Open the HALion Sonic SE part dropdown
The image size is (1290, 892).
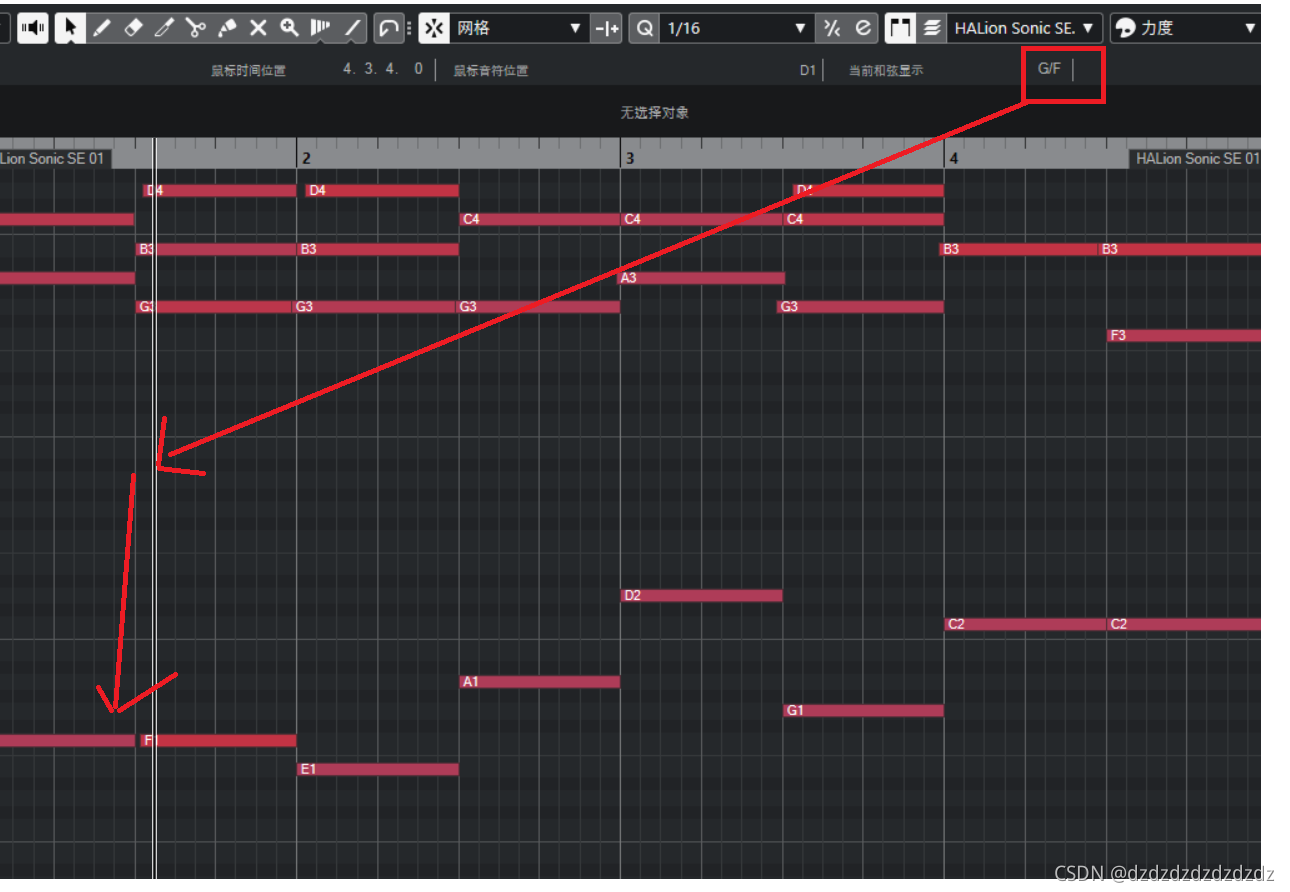click(x=1025, y=28)
